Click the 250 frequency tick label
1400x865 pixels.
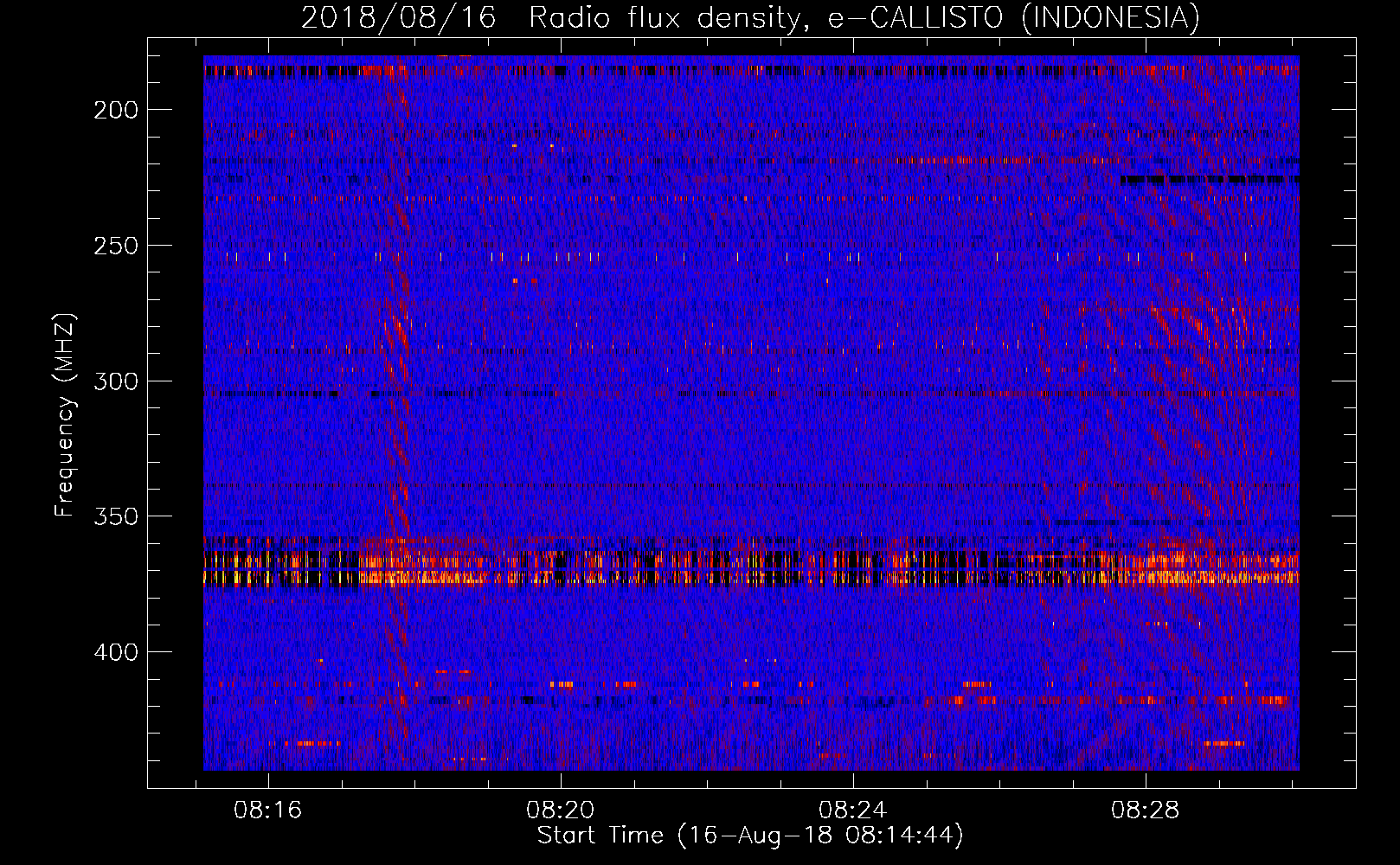point(116,246)
